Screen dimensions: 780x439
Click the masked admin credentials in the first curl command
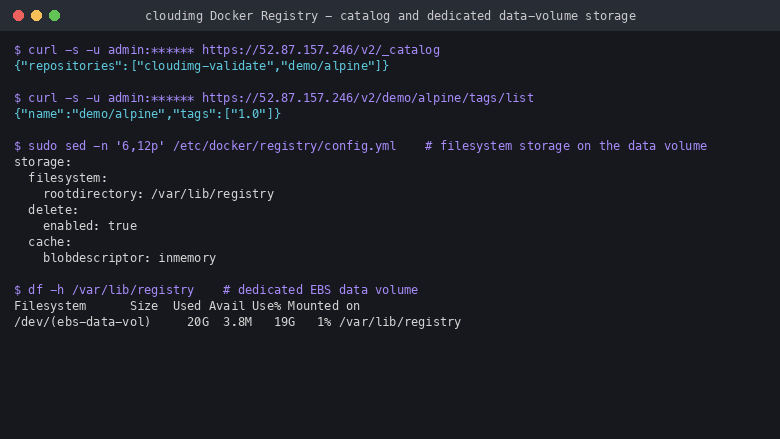[x=151, y=50]
